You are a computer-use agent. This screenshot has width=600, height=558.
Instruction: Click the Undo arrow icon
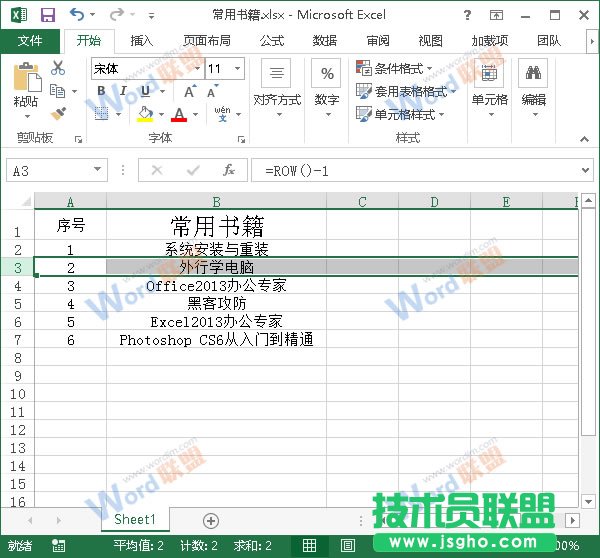point(78,15)
